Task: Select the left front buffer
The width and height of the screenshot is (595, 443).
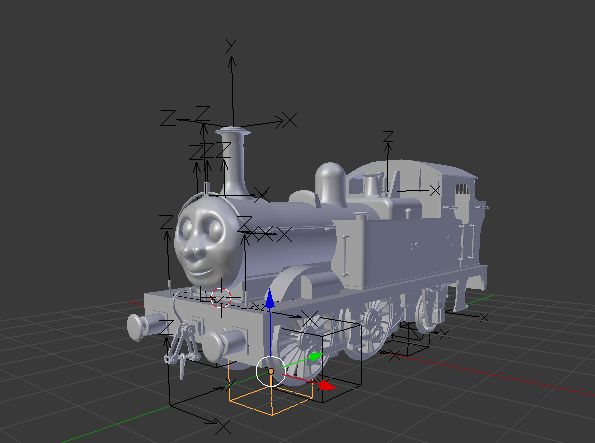Action: pyautogui.click(x=145, y=326)
